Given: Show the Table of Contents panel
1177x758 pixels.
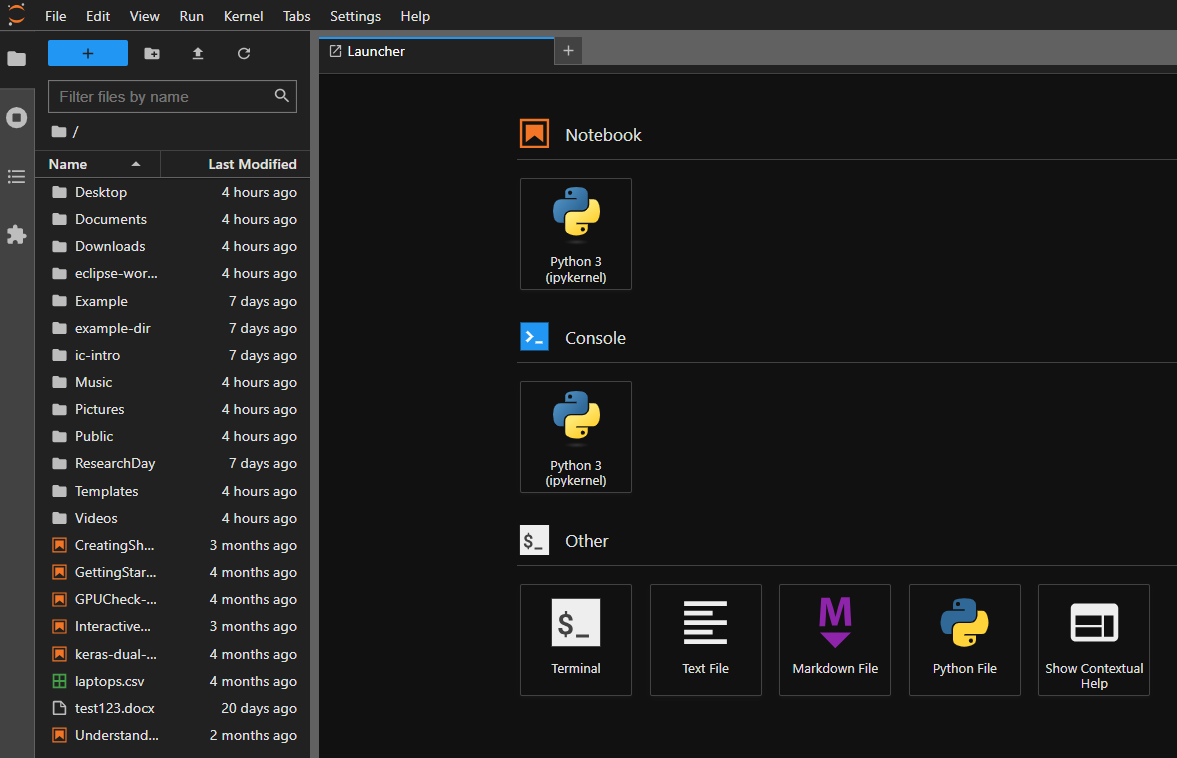Looking at the screenshot, I should coord(16,177).
